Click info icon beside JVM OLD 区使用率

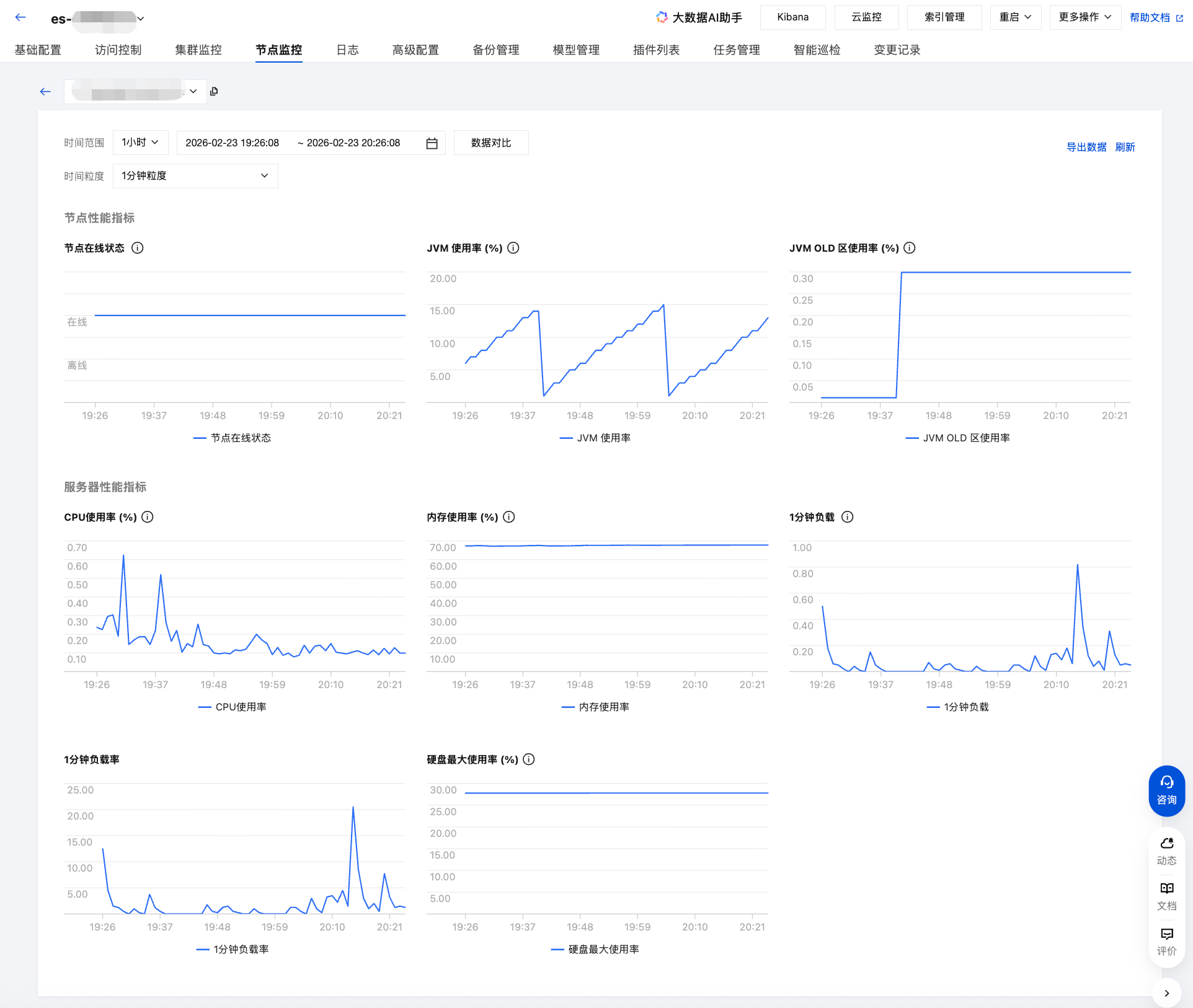pos(910,248)
